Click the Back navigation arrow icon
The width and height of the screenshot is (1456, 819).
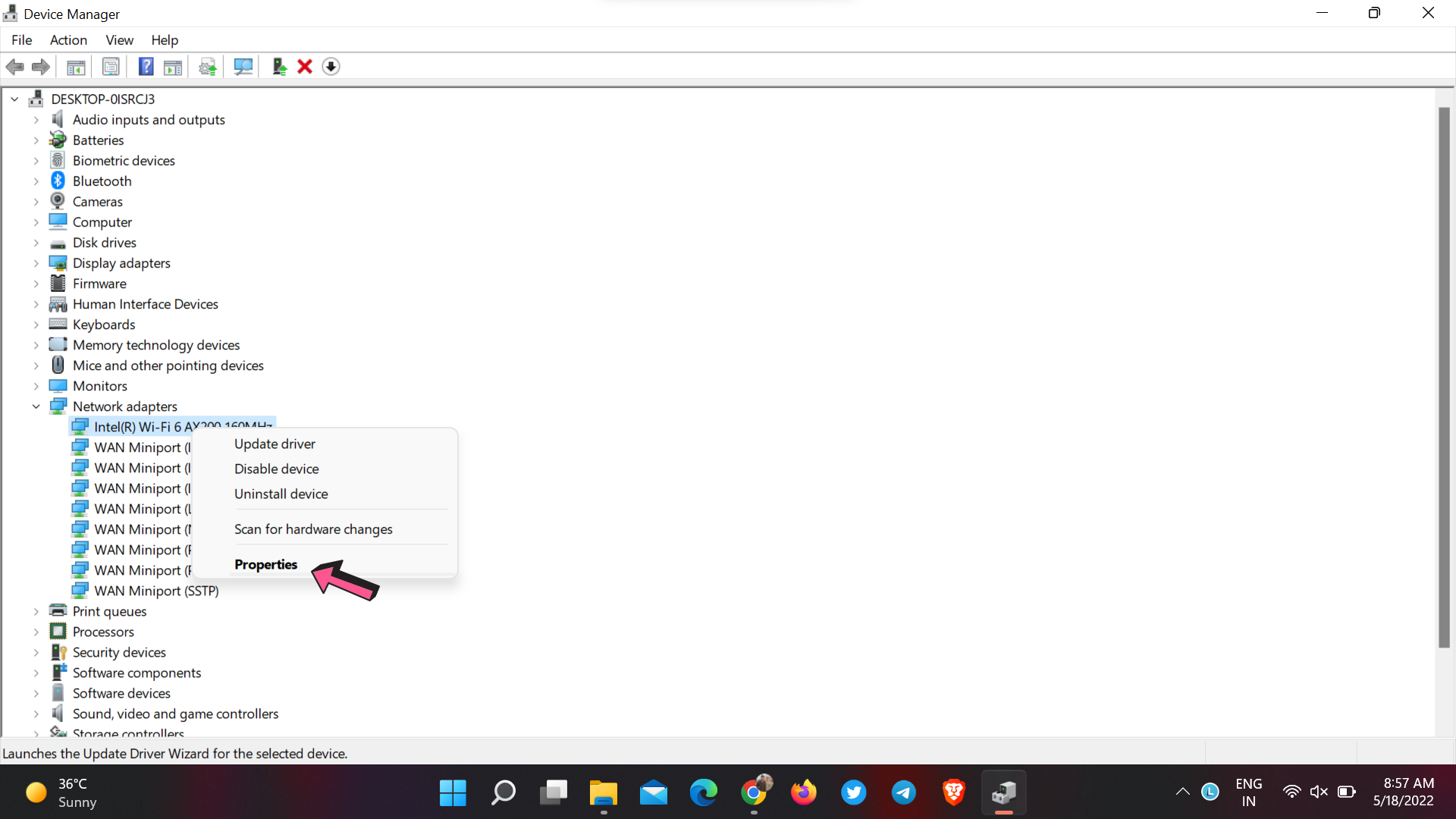[15, 66]
